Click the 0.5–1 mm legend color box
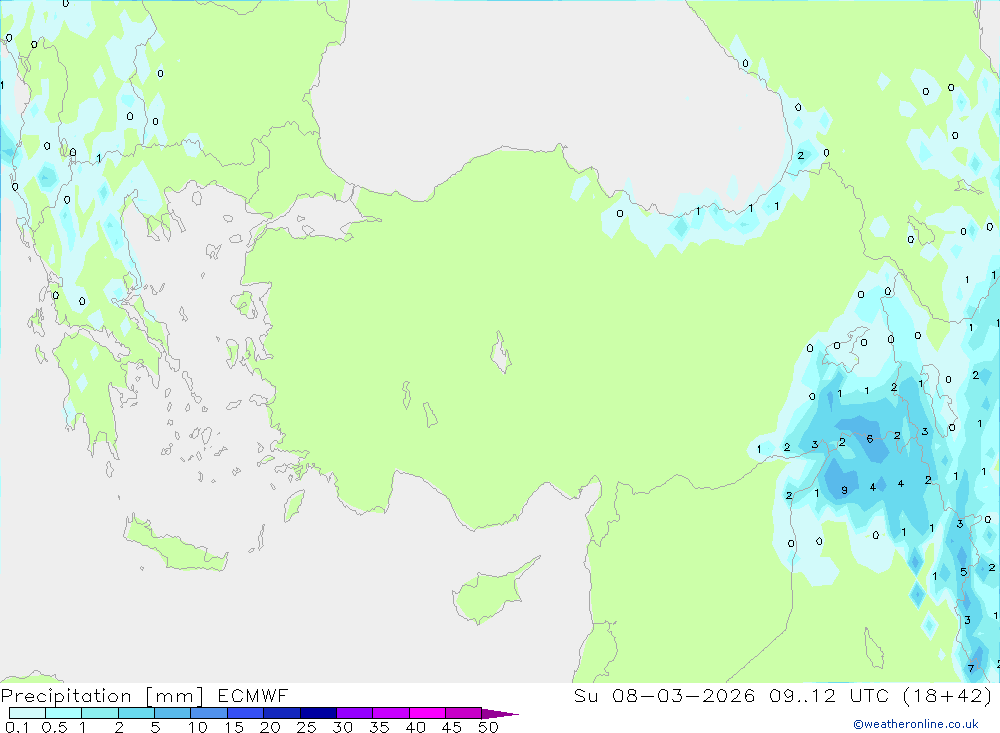This screenshot has height=733, width=1000. pos(63,713)
